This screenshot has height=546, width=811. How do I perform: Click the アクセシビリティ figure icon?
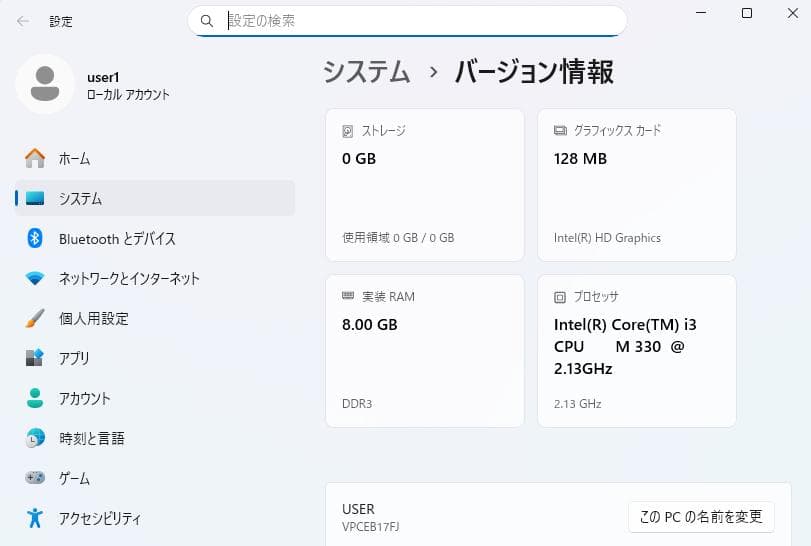(x=35, y=518)
